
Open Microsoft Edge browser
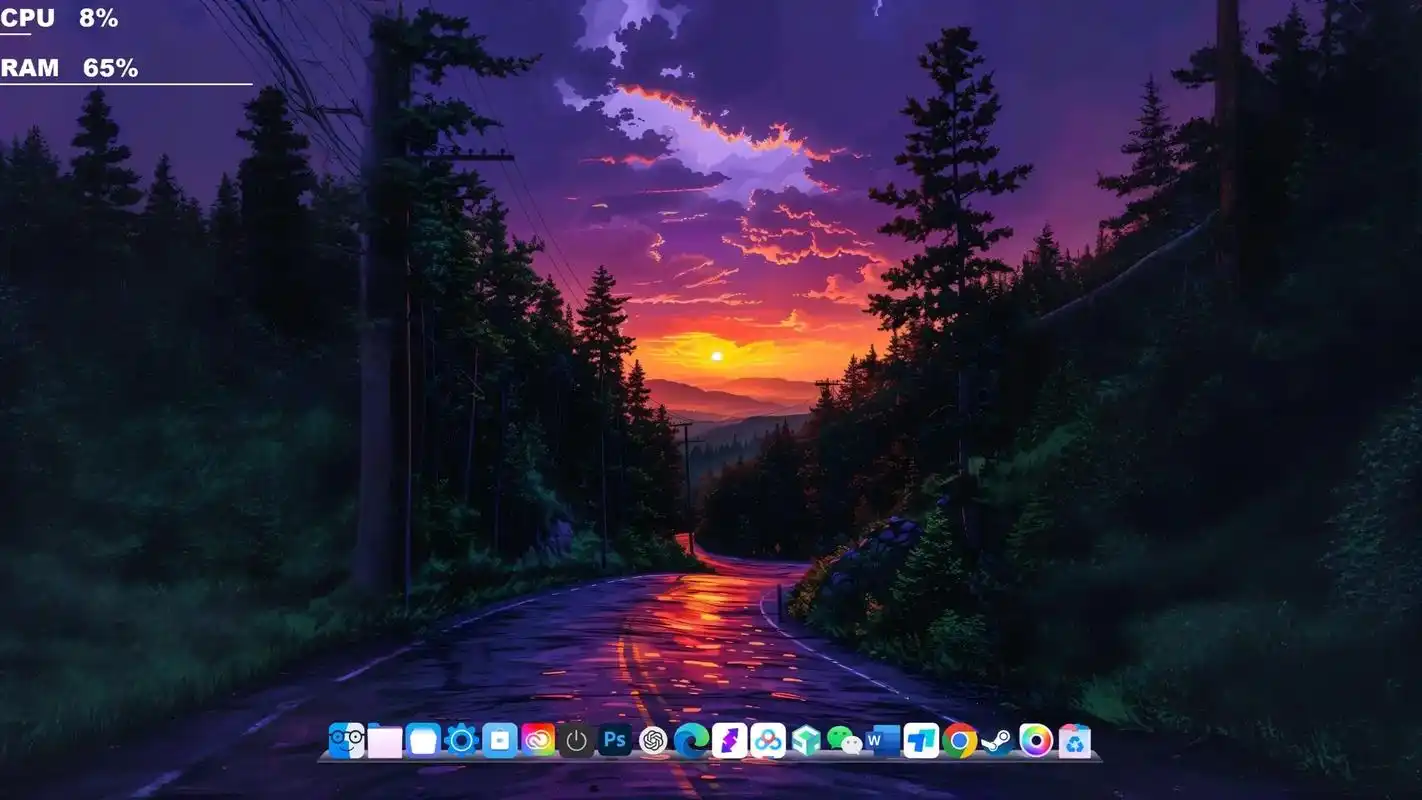(x=693, y=740)
